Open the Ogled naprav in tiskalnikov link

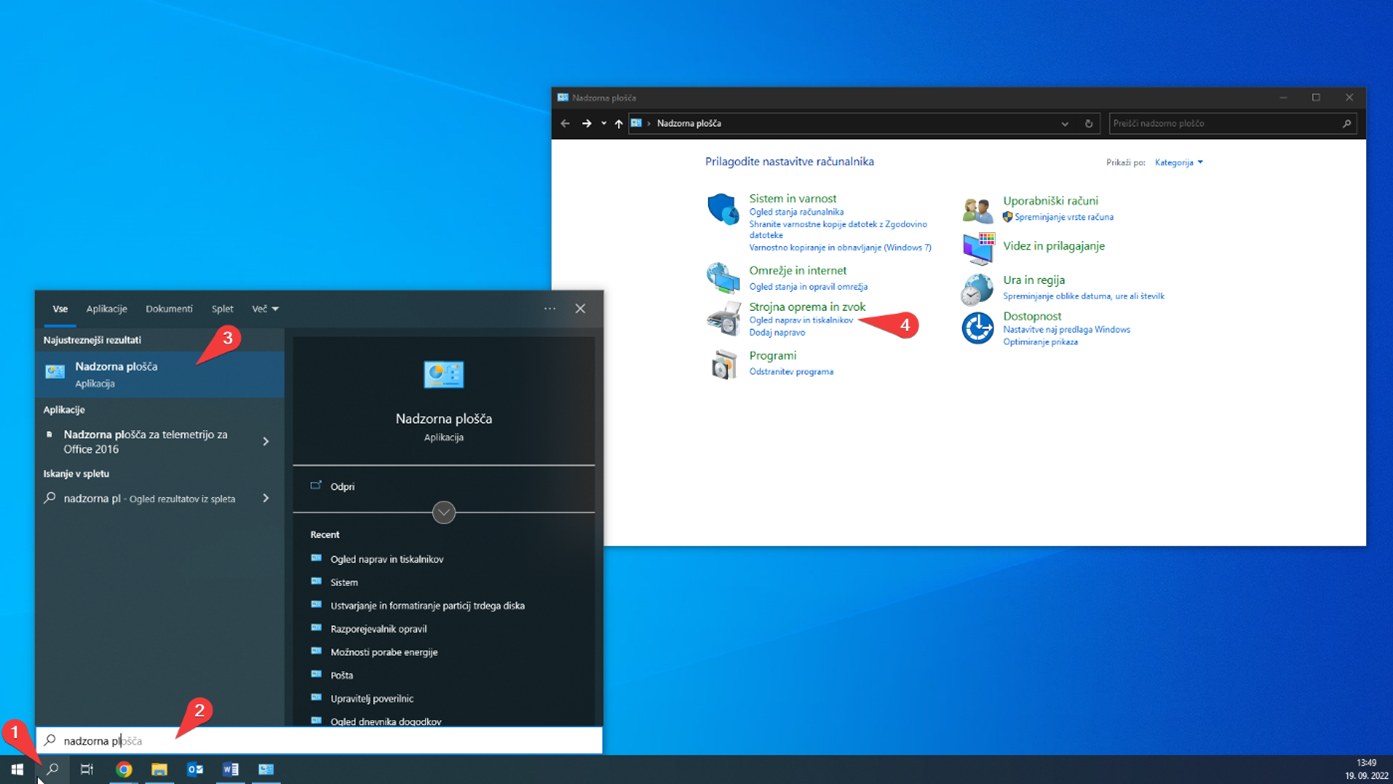pos(801,320)
